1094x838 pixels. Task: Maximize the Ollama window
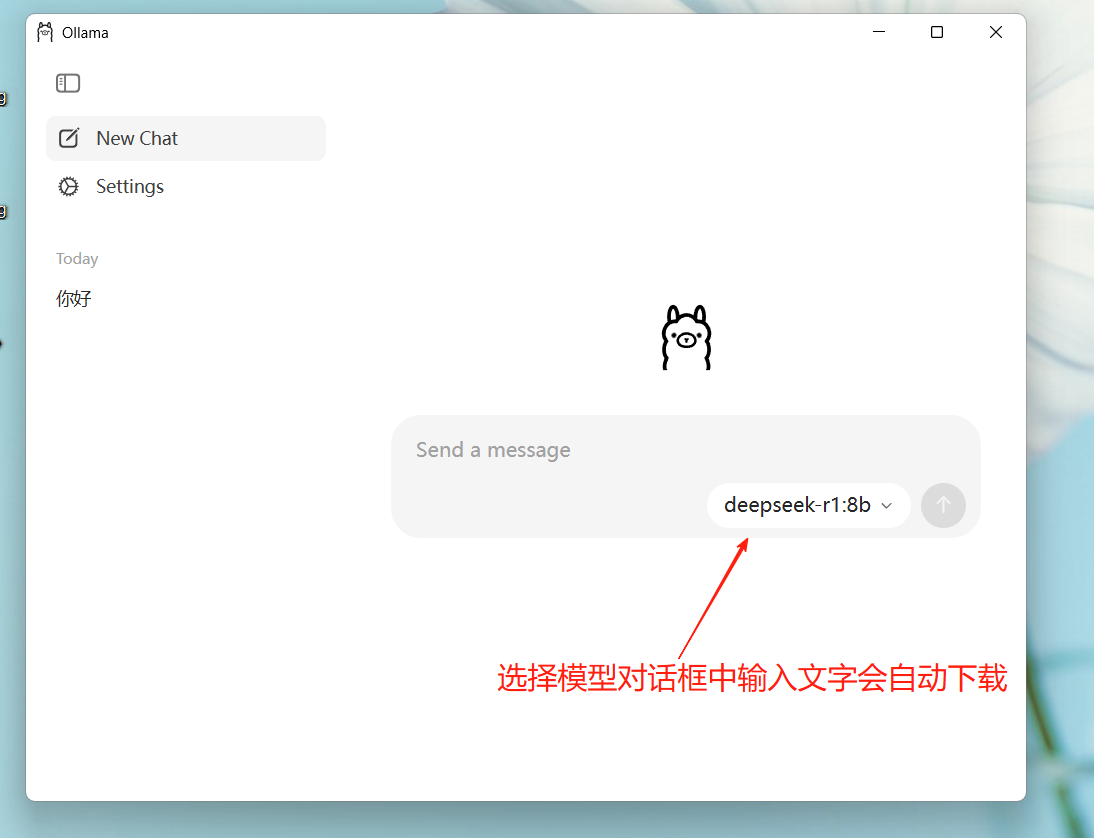(936, 32)
